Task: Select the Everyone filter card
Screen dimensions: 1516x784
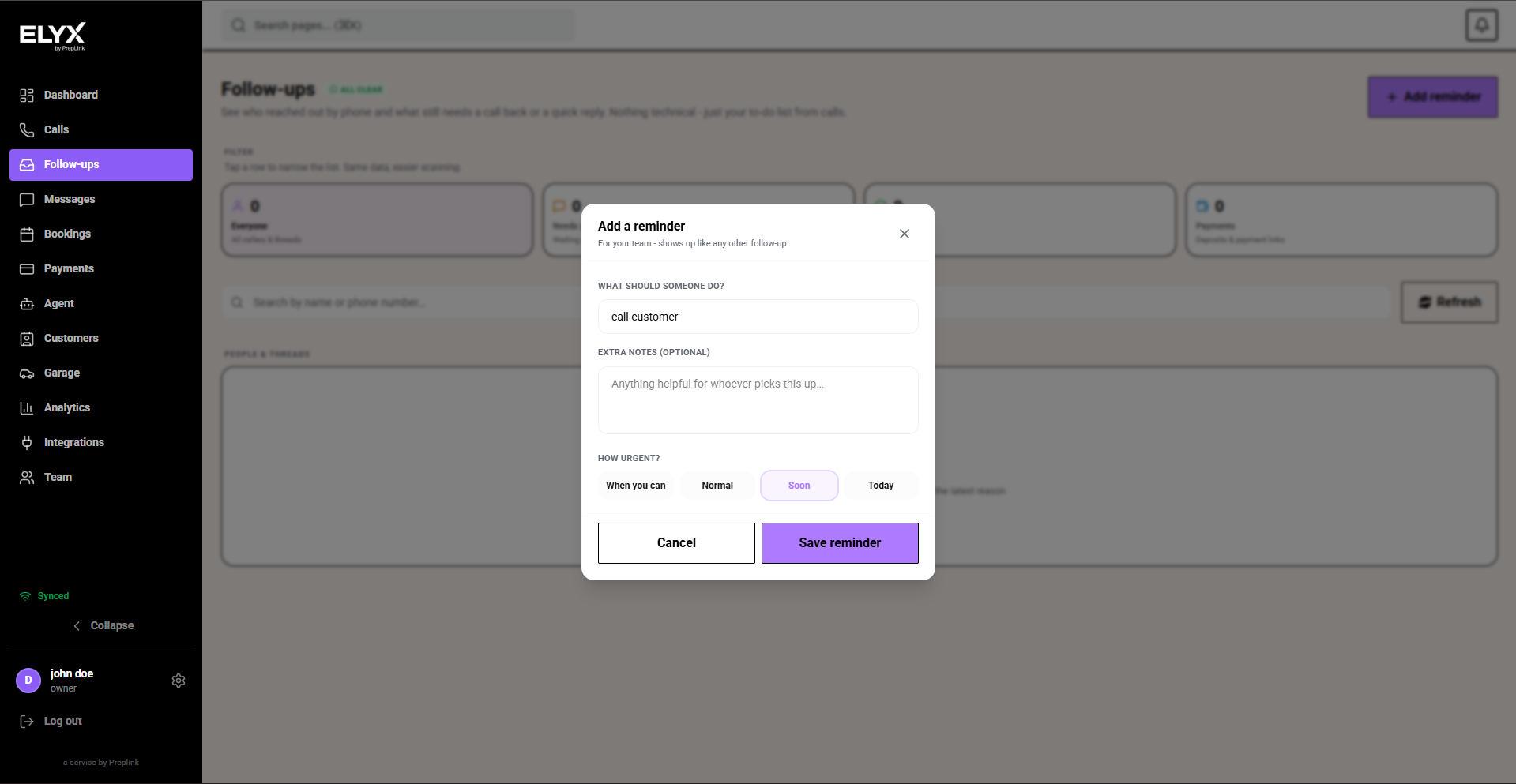Action: click(378, 220)
